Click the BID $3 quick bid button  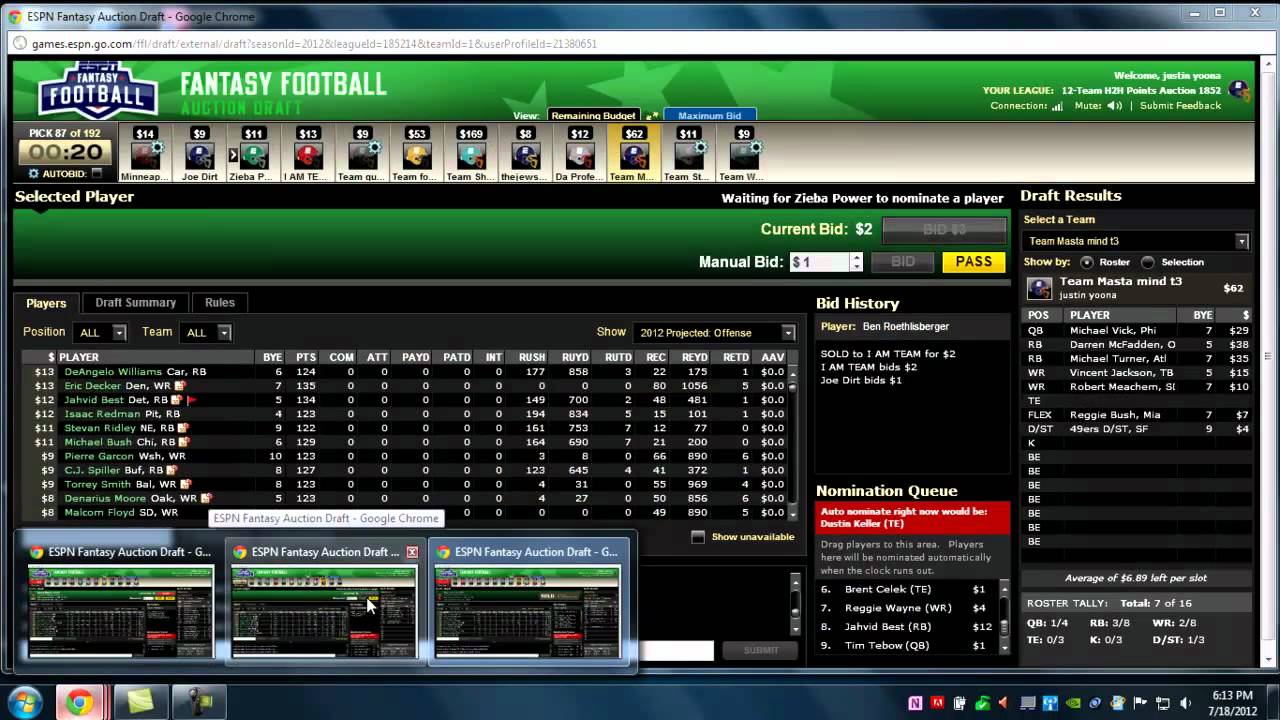[945, 230]
